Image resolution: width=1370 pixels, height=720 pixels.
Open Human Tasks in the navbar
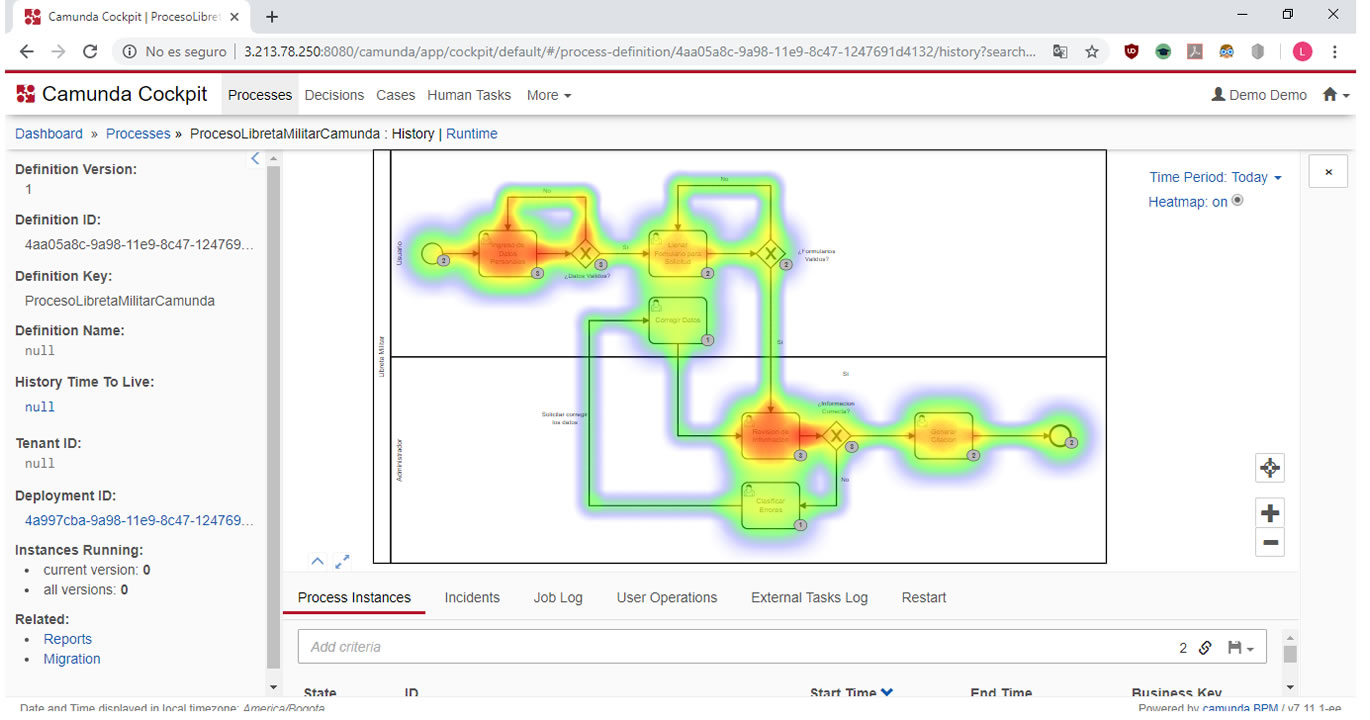click(469, 95)
